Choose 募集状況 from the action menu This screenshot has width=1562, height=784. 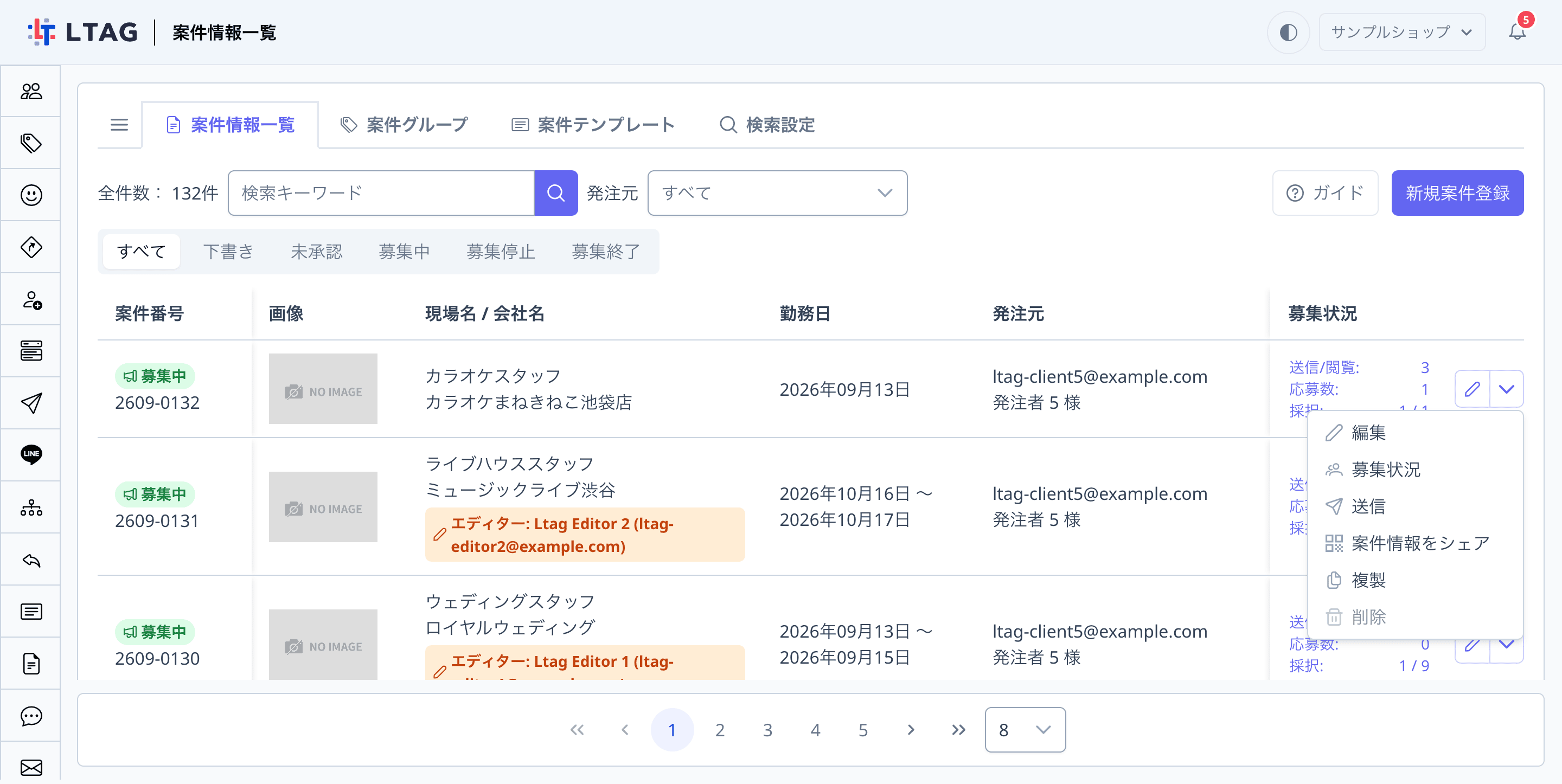(1415, 470)
